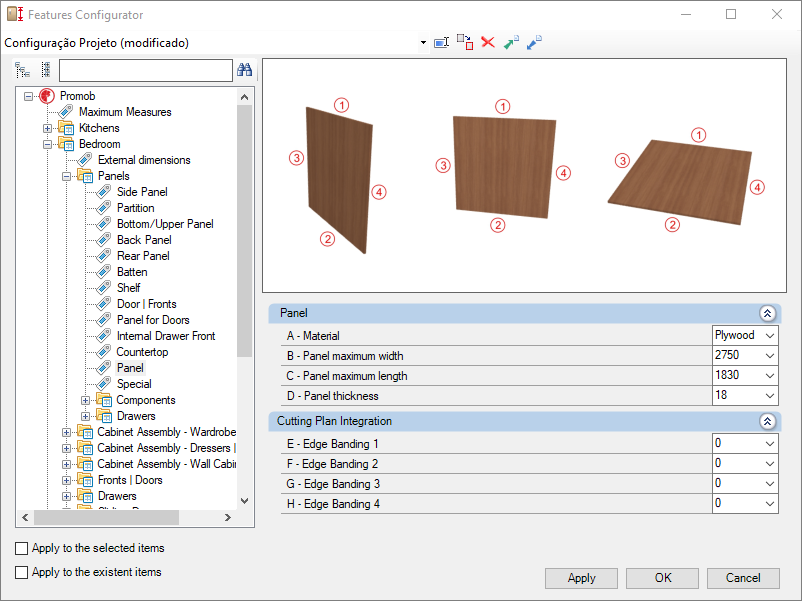Select Countertop item in Panels tree
Viewport: 802px width, 601px height.
click(142, 352)
